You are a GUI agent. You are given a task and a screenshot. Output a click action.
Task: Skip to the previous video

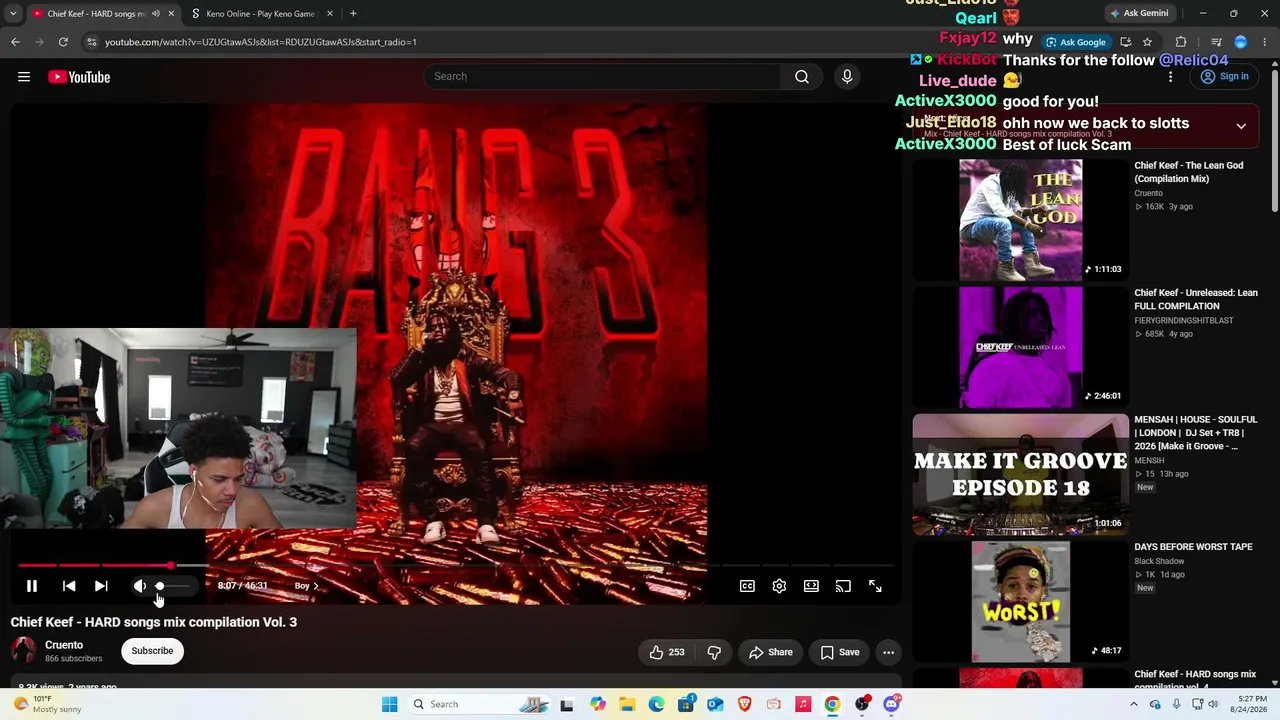point(69,586)
